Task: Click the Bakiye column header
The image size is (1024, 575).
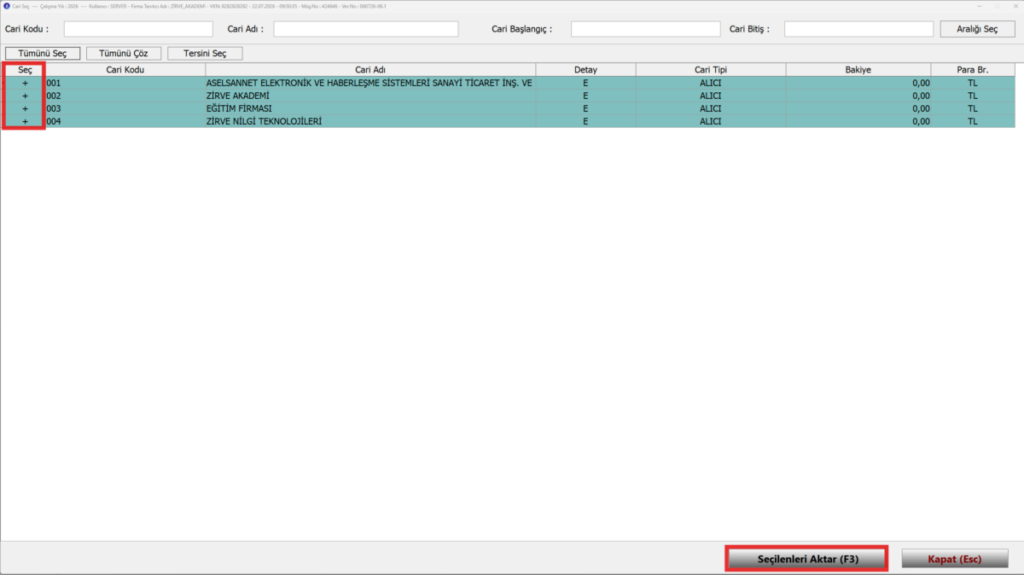Action: coord(858,70)
